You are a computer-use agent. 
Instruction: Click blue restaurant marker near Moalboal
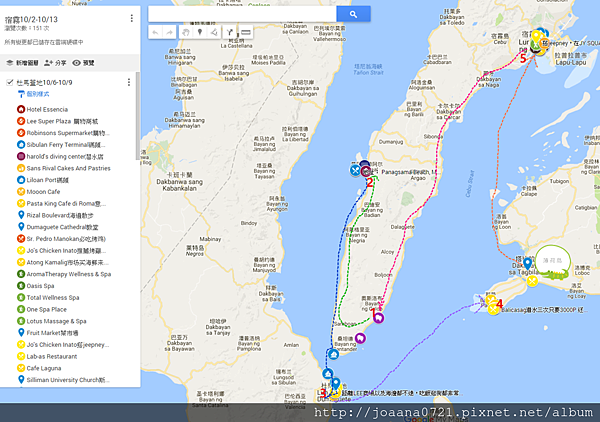pyautogui.click(x=355, y=170)
